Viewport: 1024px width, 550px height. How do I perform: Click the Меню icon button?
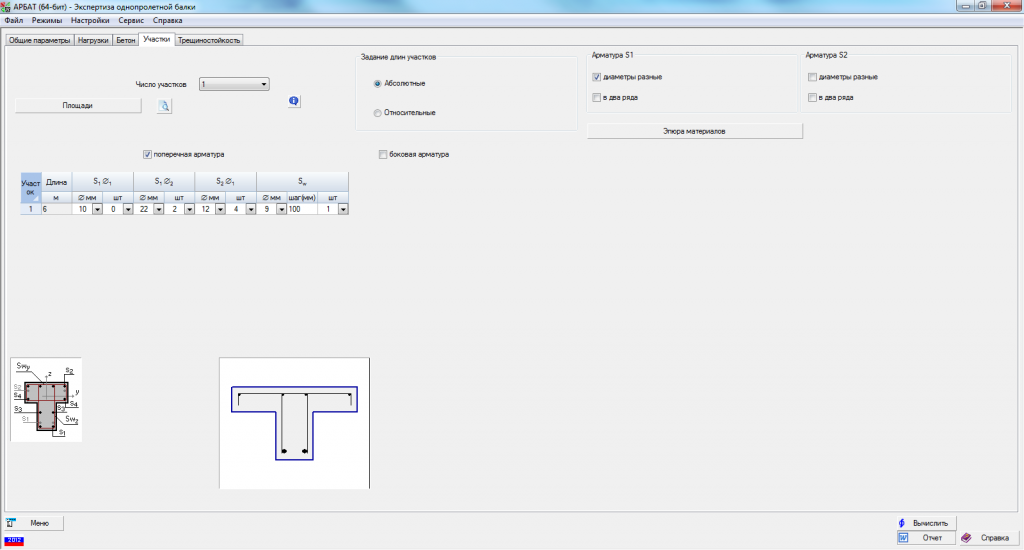click(10, 523)
